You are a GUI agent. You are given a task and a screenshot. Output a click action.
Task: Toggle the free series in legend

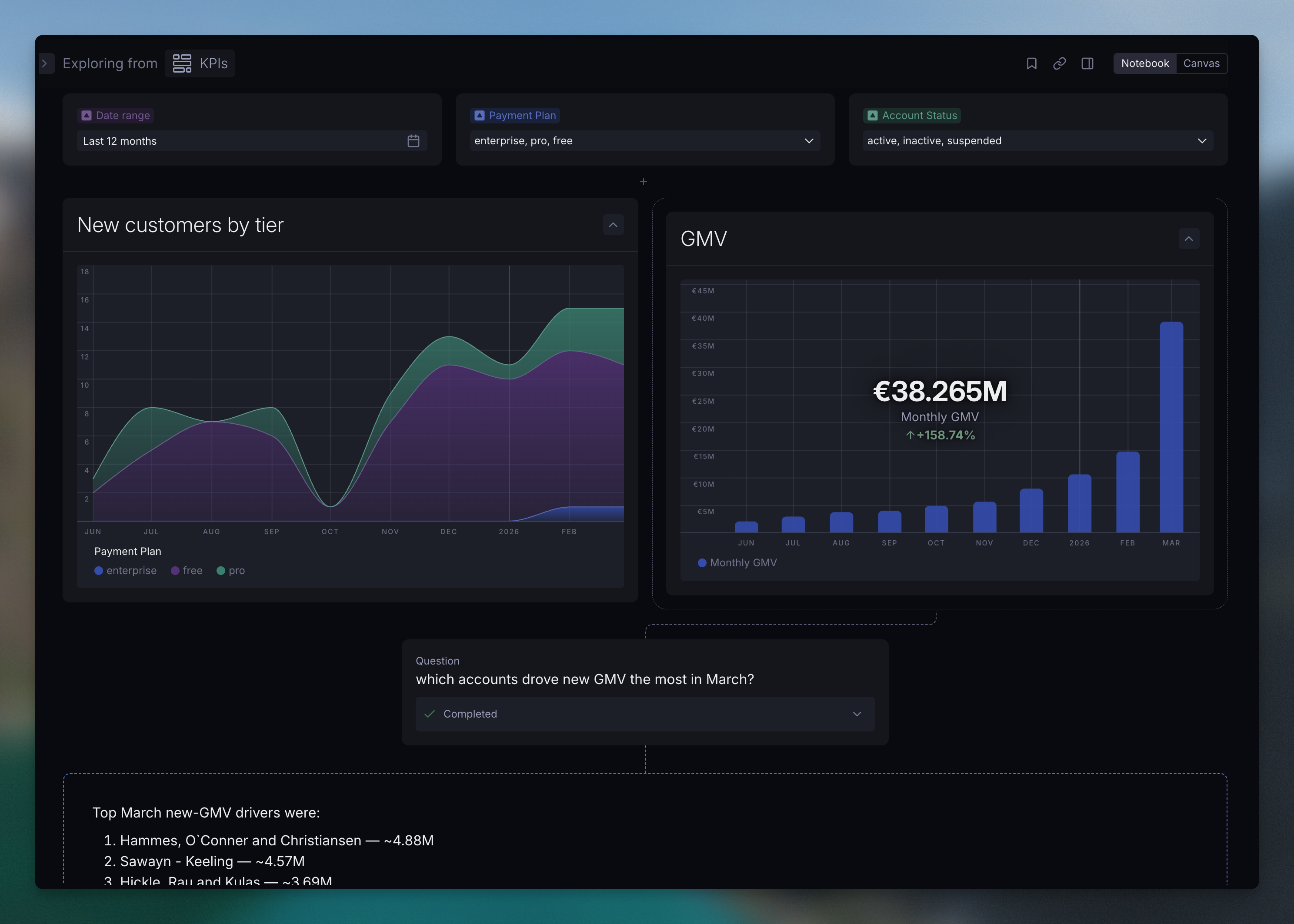pyautogui.click(x=187, y=571)
